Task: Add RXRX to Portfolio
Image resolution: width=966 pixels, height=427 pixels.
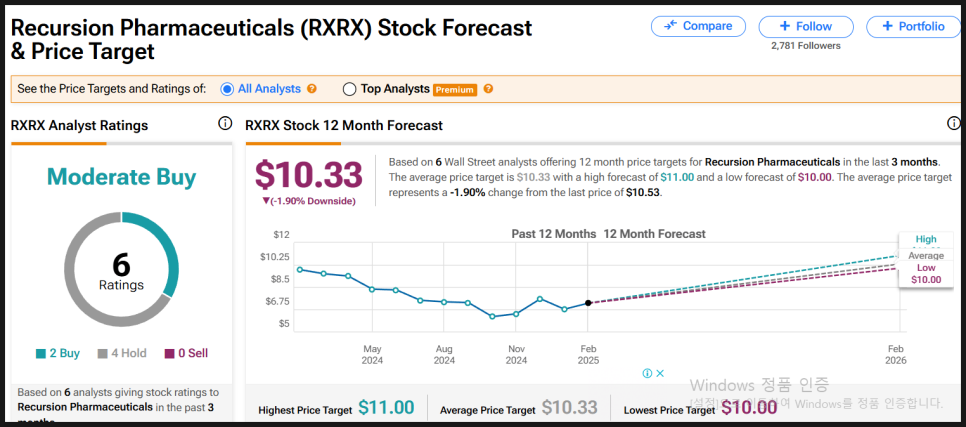Action: [x=914, y=26]
